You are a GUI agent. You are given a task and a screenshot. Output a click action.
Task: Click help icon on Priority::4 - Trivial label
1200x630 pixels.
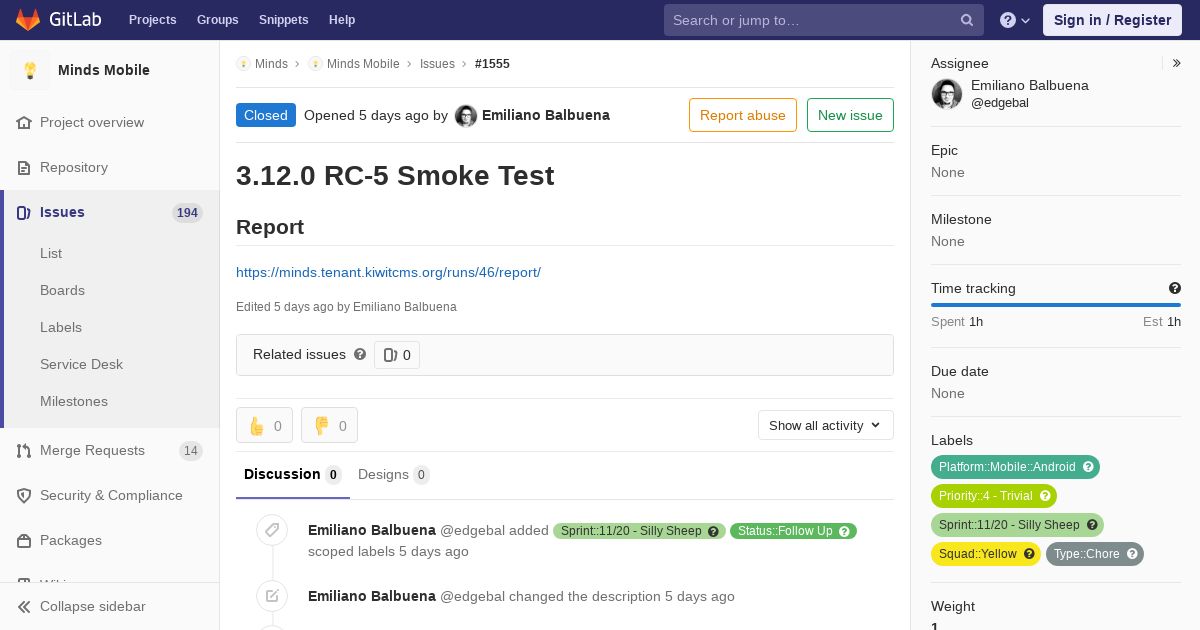[x=1046, y=496]
